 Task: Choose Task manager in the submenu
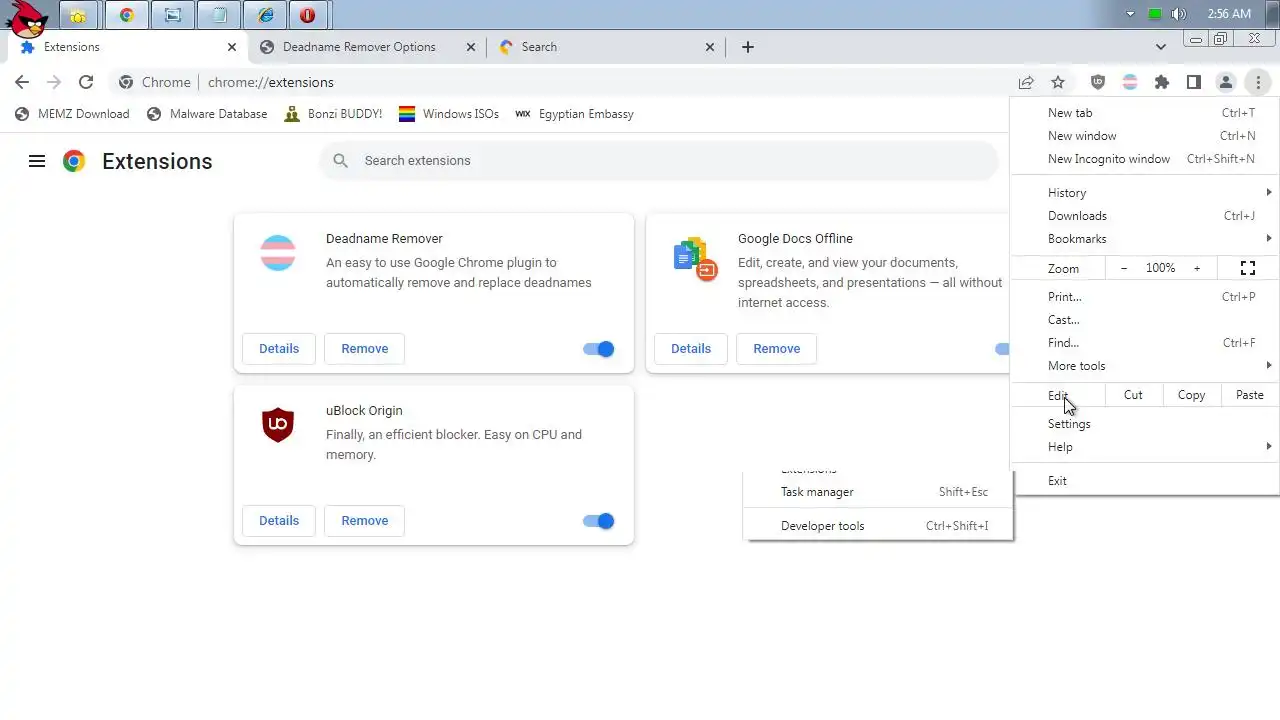click(878, 491)
